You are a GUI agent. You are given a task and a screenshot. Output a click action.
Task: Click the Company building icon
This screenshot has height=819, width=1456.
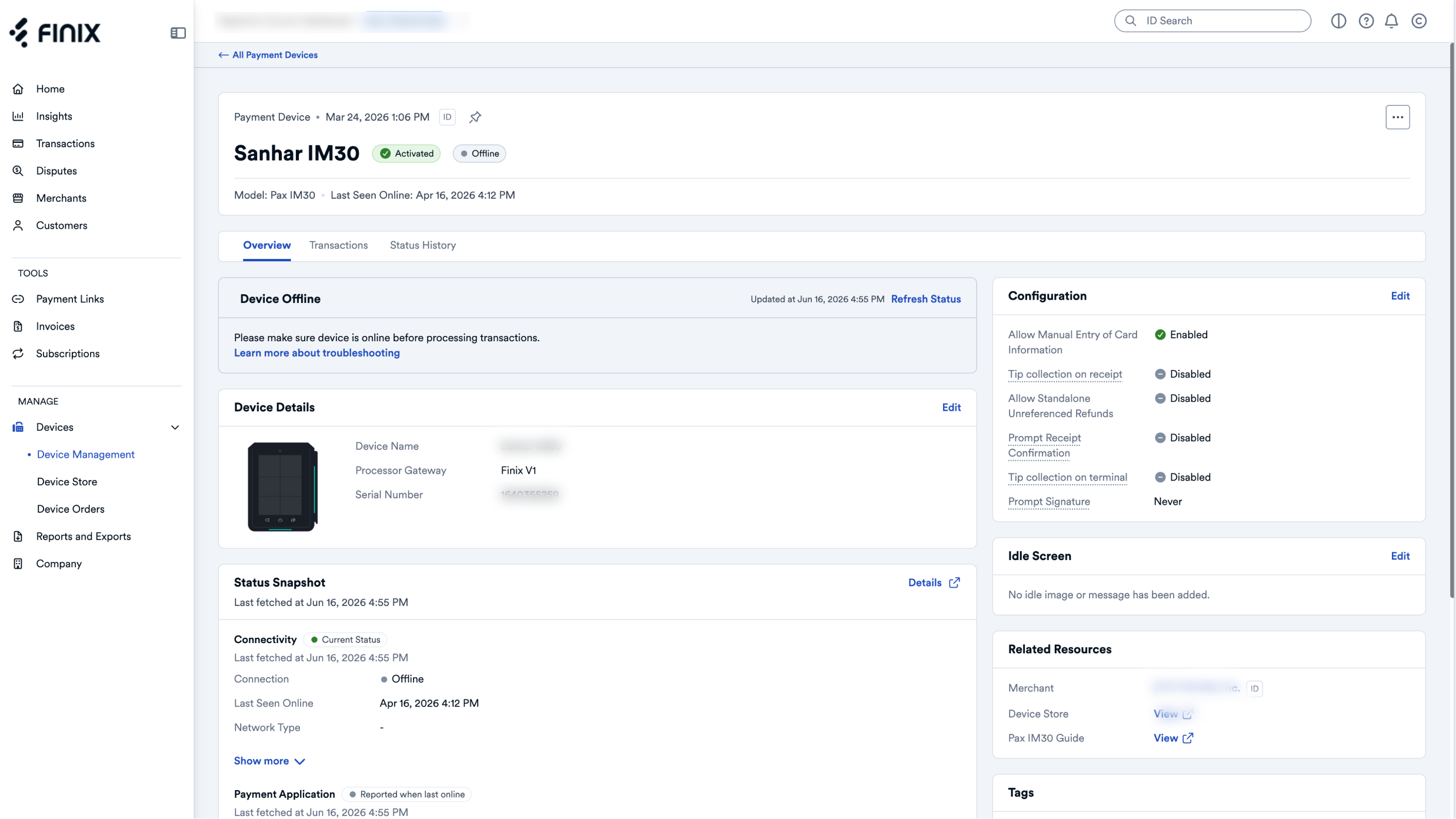[18, 564]
